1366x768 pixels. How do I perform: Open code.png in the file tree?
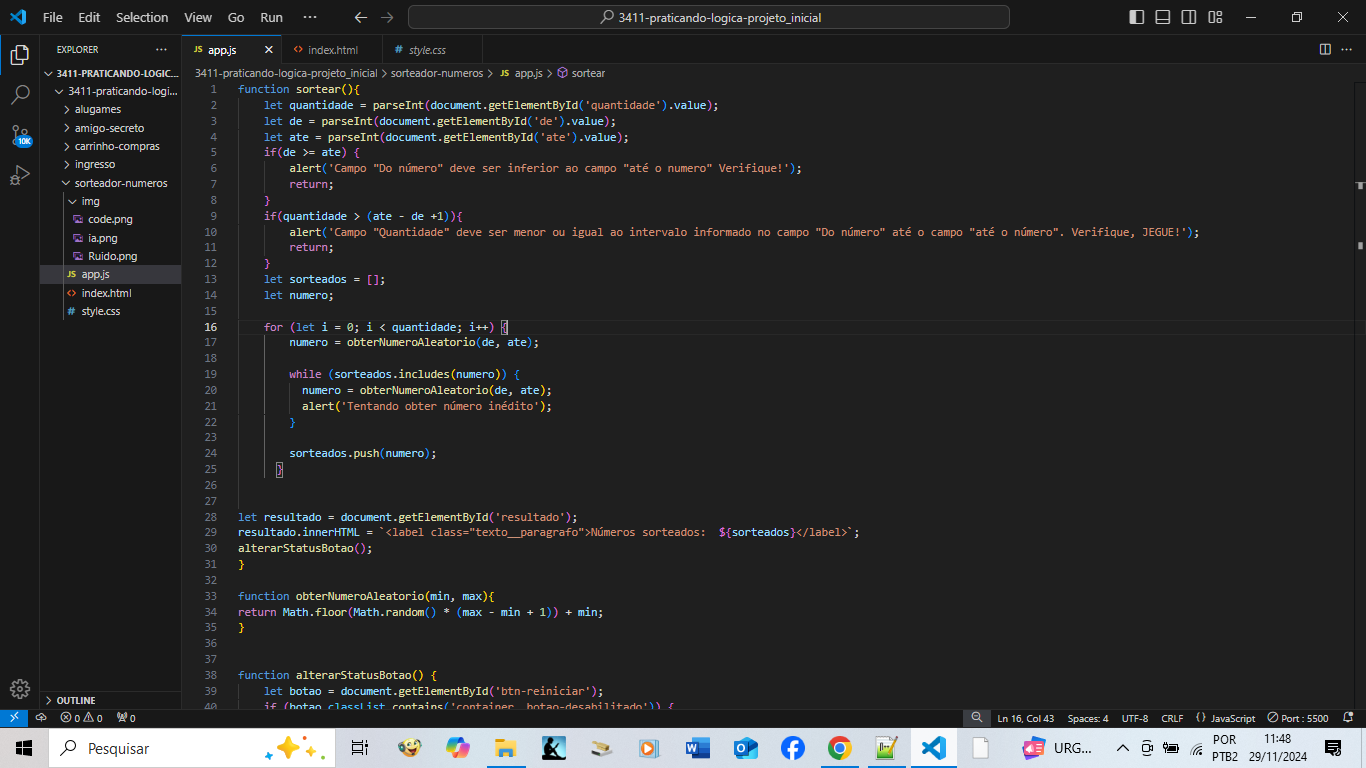click(111, 219)
